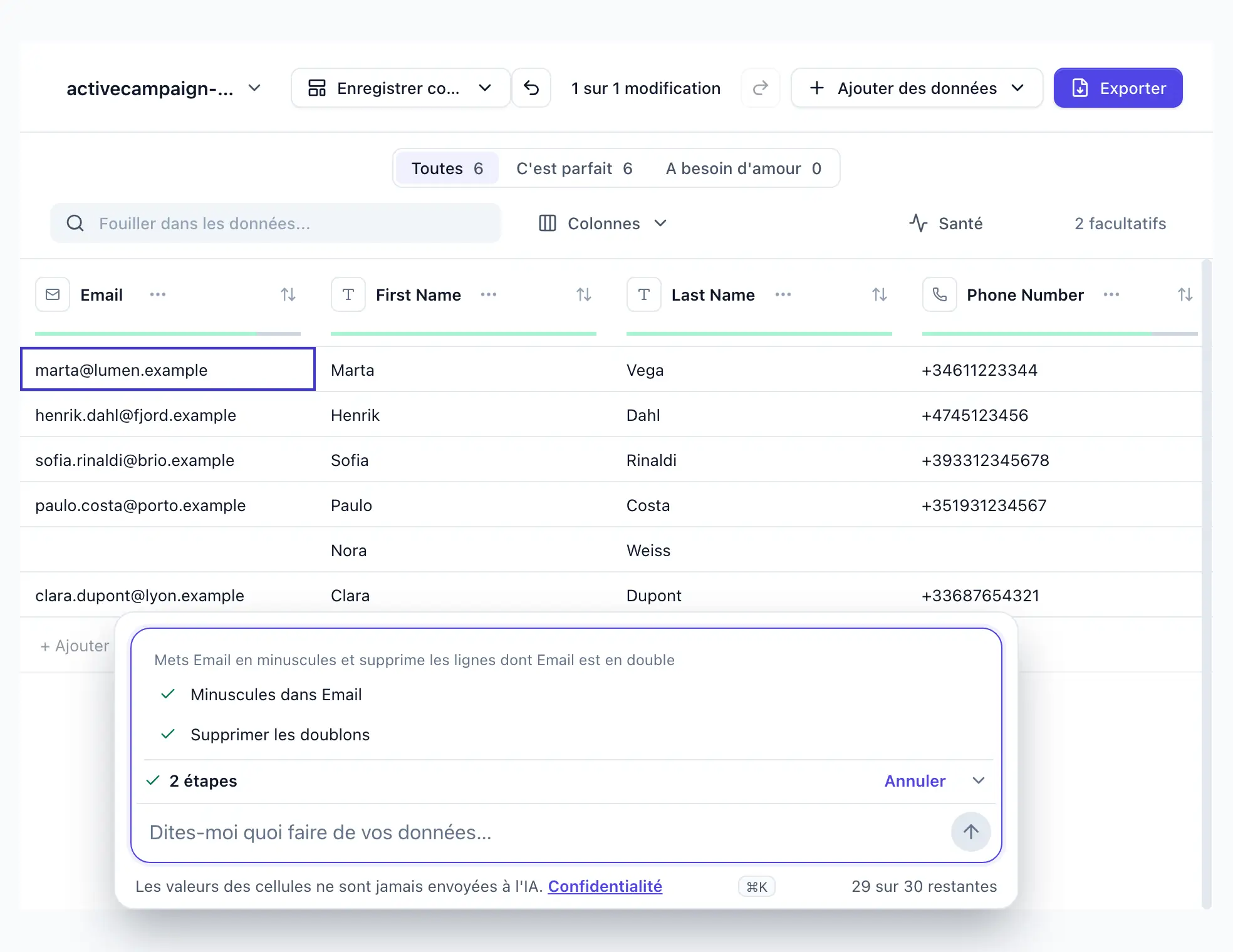Screen dimensions: 1233x952
Task: Open the activecampaign file name dropdown
Action: (163, 88)
